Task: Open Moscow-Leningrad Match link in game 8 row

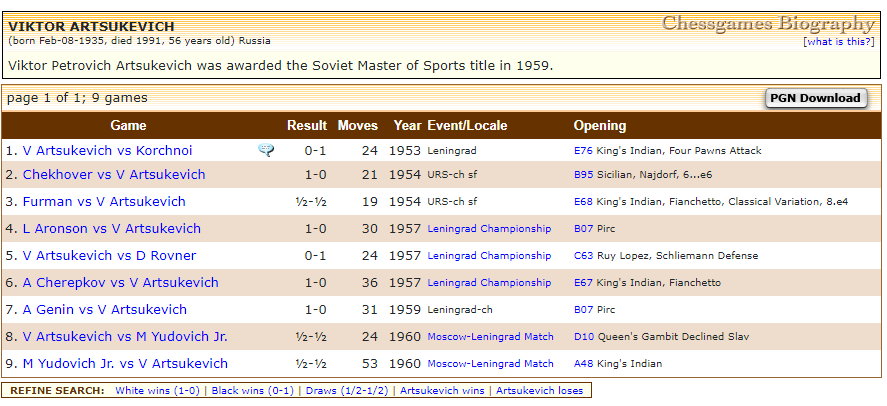Action: (490, 336)
